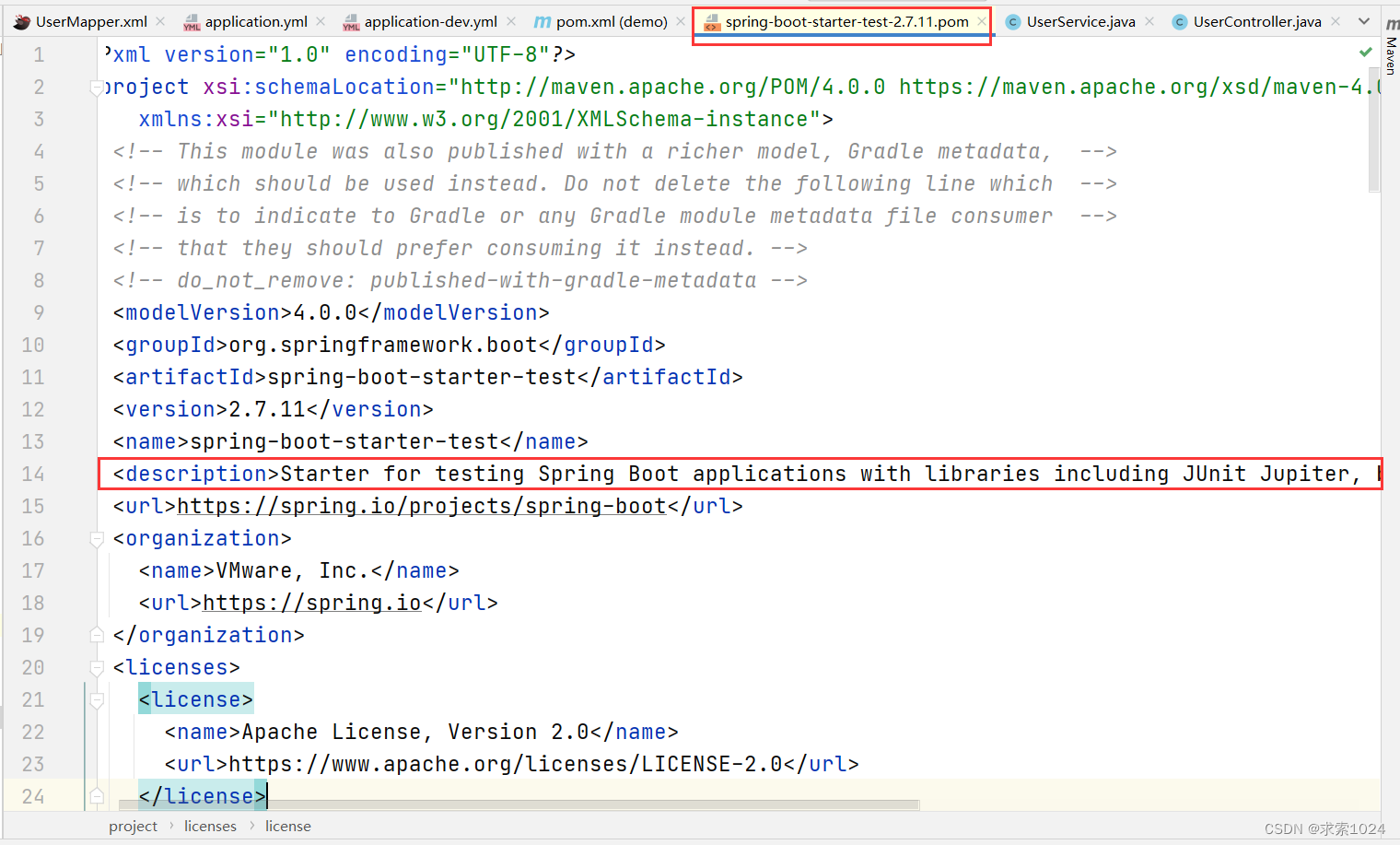Viewport: 1400px width, 845px height.
Task: Click the comment 'This module was also published'
Action: (615, 151)
